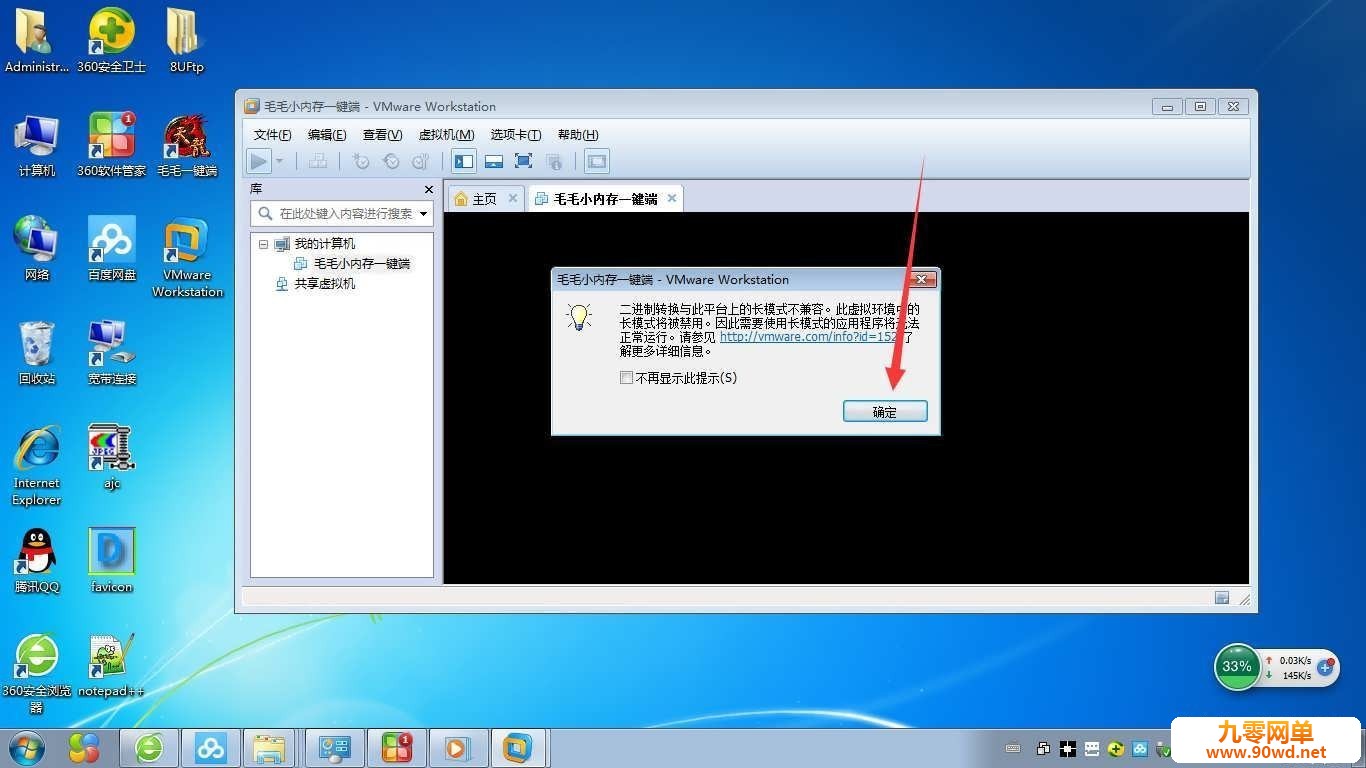1366x768 pixels.
Task: Click the Baidu Netdisk taskbar icon
Action: (211, 748)
